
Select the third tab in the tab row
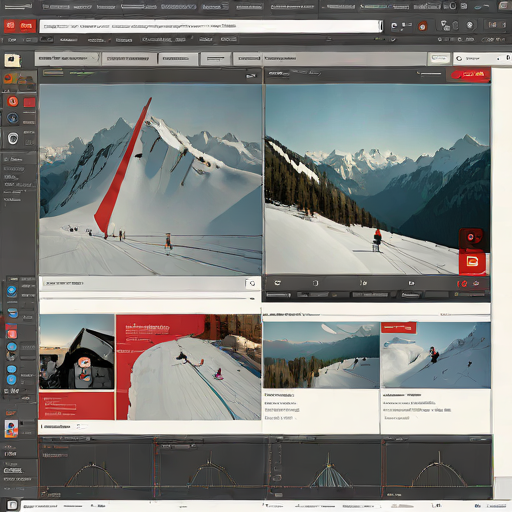[178, 58]
